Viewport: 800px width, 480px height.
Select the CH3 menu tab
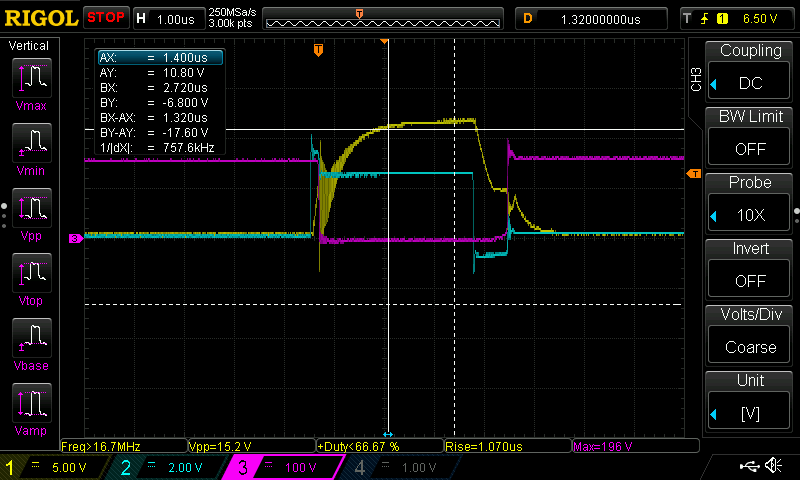[696, 79]
